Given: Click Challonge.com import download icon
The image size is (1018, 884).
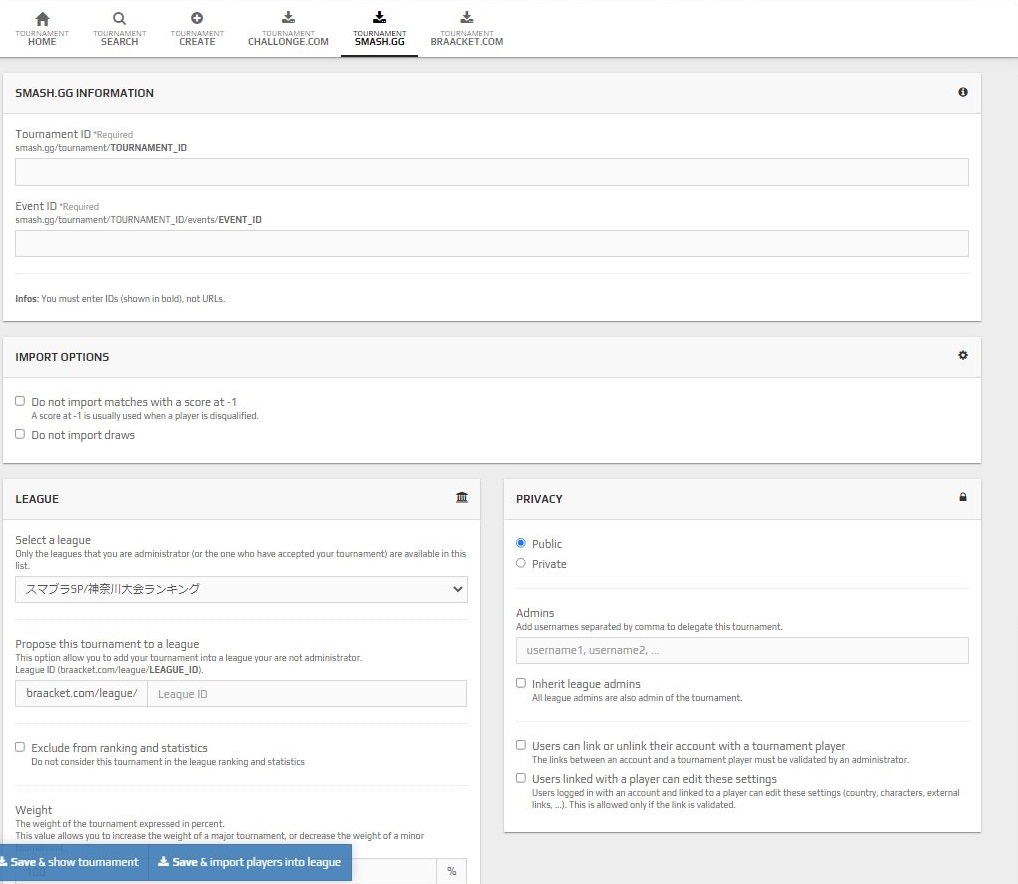Looking at the screenshot, I should tap(288, 18).
